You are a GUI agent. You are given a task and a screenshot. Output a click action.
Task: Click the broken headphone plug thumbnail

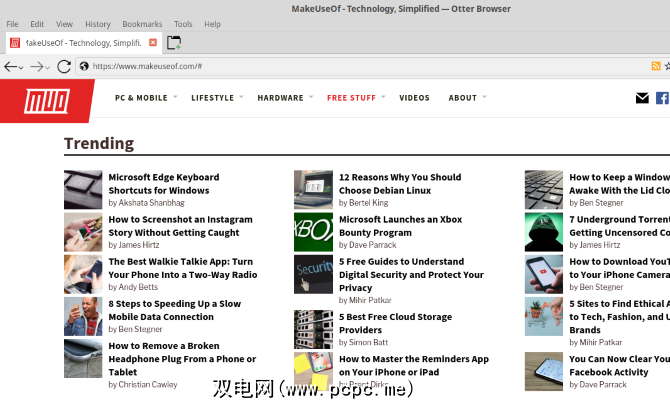click(83, 359)
